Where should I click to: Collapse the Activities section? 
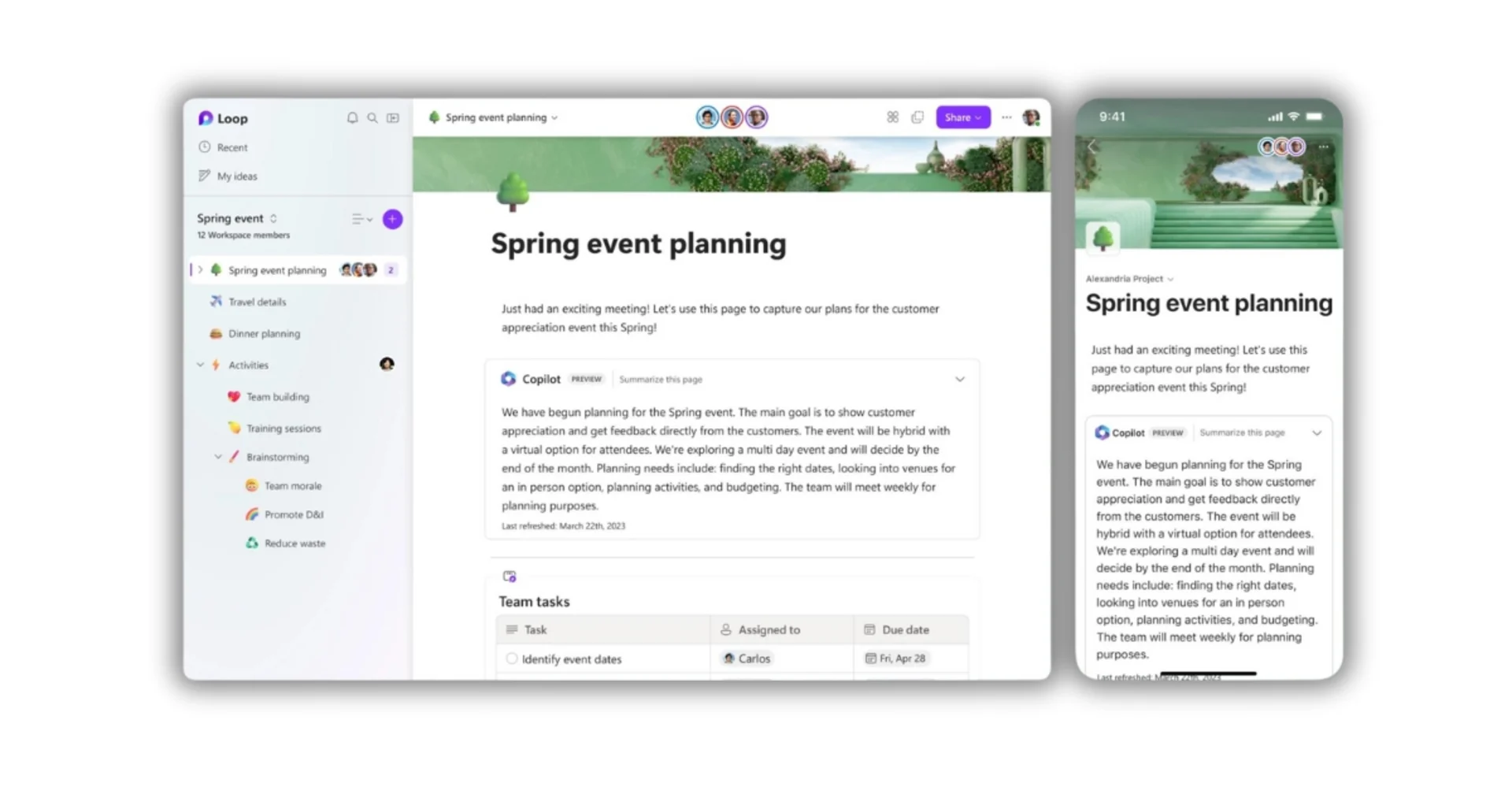point(200,365)
